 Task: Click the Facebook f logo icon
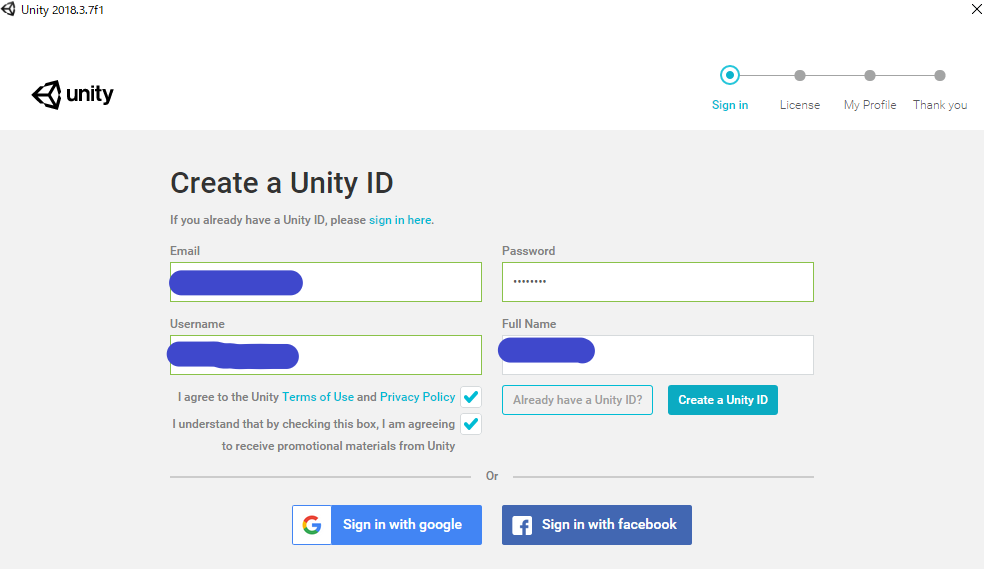click(x=521, y=525)
